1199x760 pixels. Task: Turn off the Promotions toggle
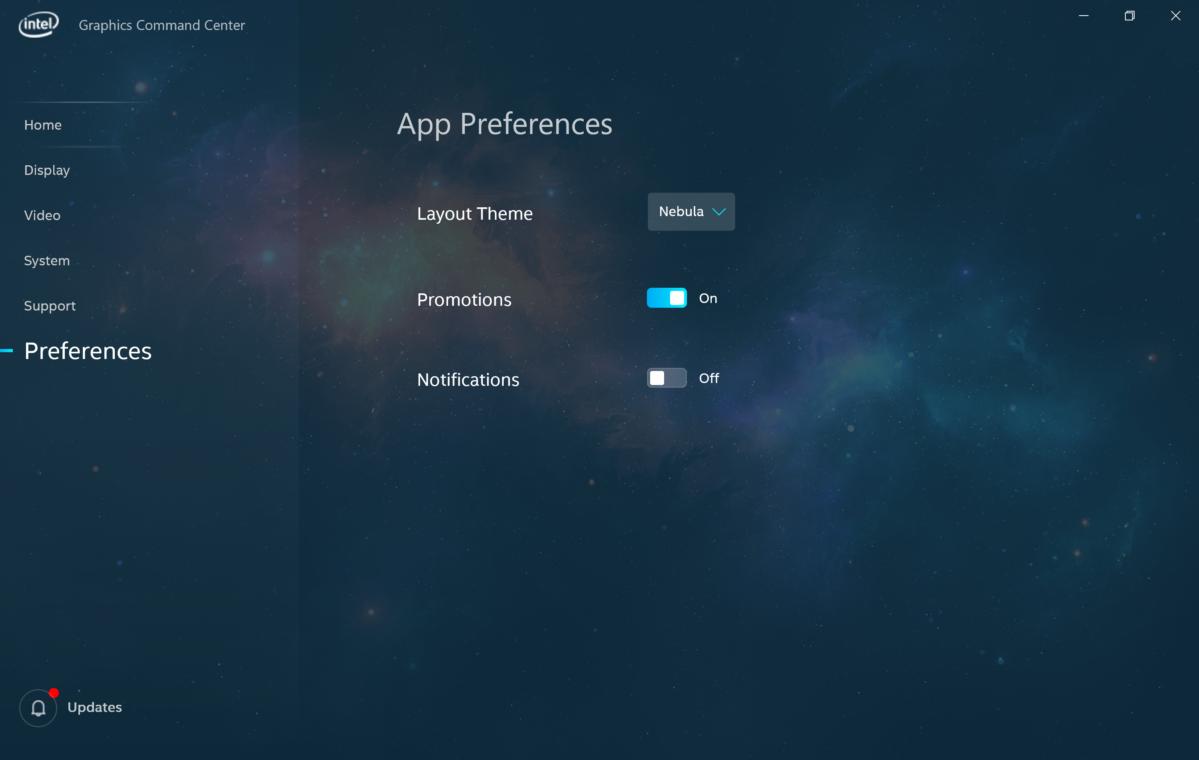tap(667, 298)
